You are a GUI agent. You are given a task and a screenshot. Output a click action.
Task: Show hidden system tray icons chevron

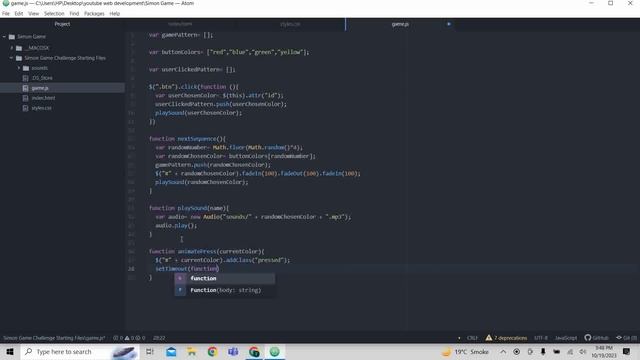coord(503,351)
